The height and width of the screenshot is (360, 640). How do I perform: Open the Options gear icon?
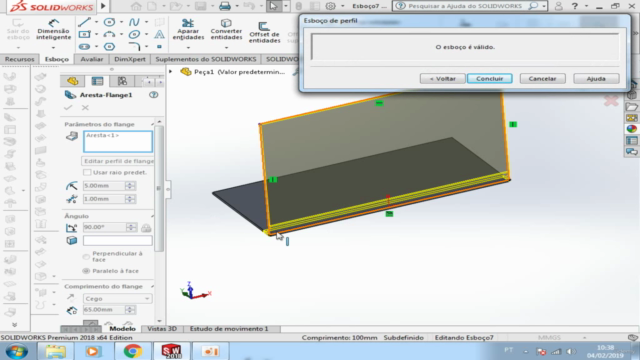pyautogui.click(x=331, y=6)
